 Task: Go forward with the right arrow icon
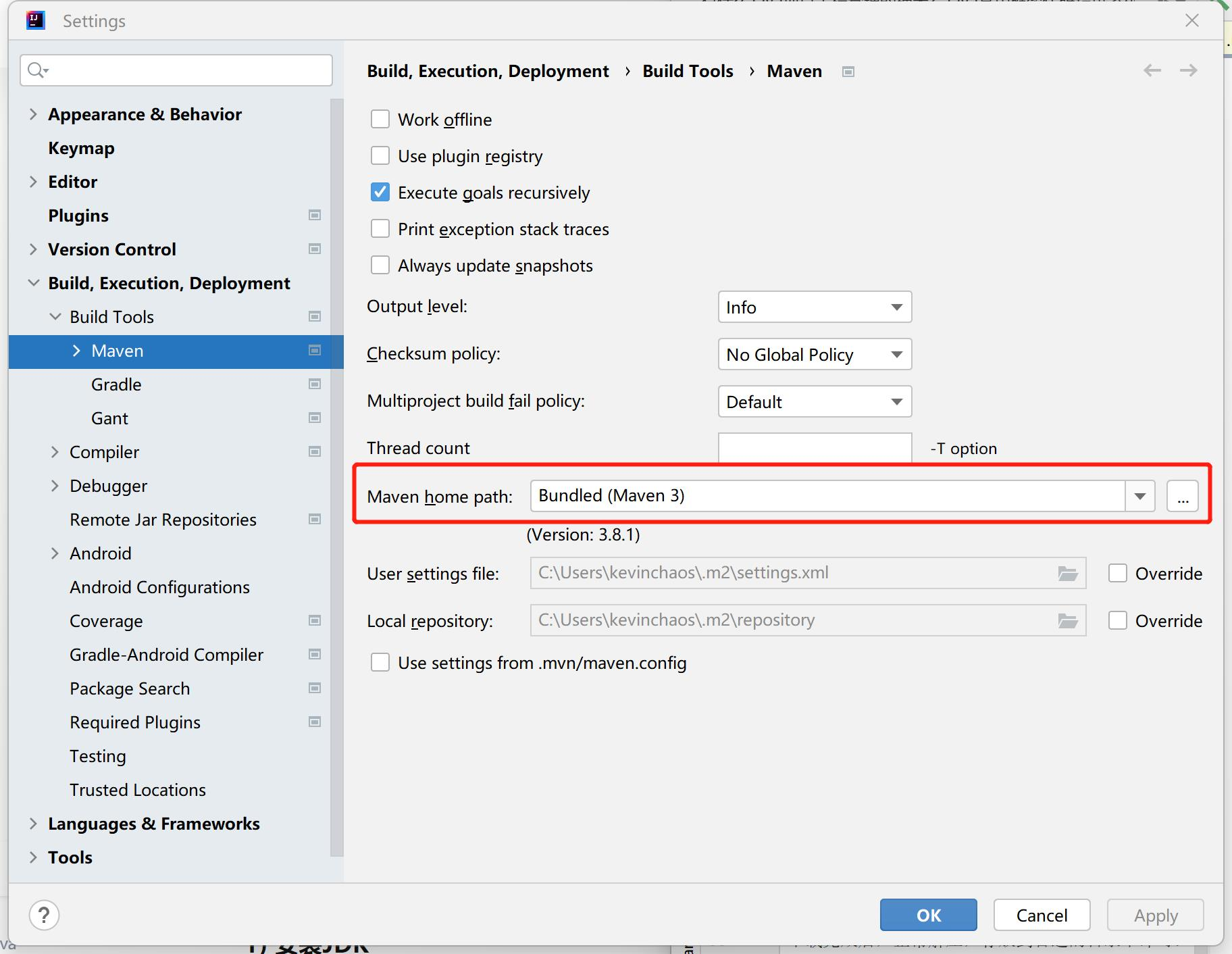point(1189,70)
